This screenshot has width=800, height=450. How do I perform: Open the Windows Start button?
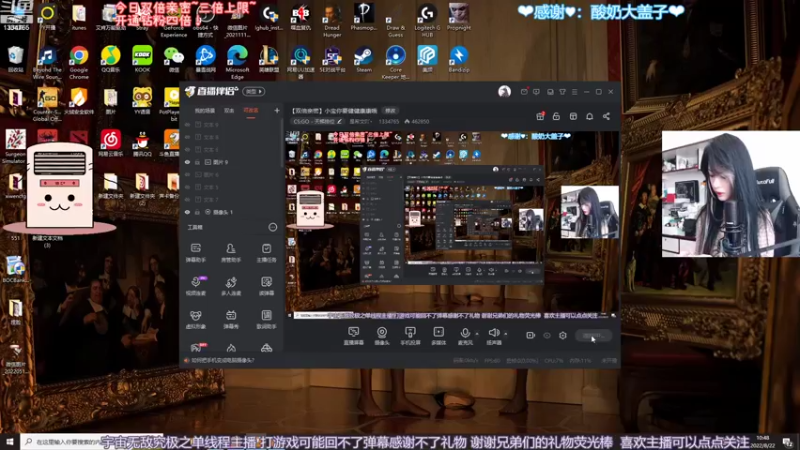[10, 441]
